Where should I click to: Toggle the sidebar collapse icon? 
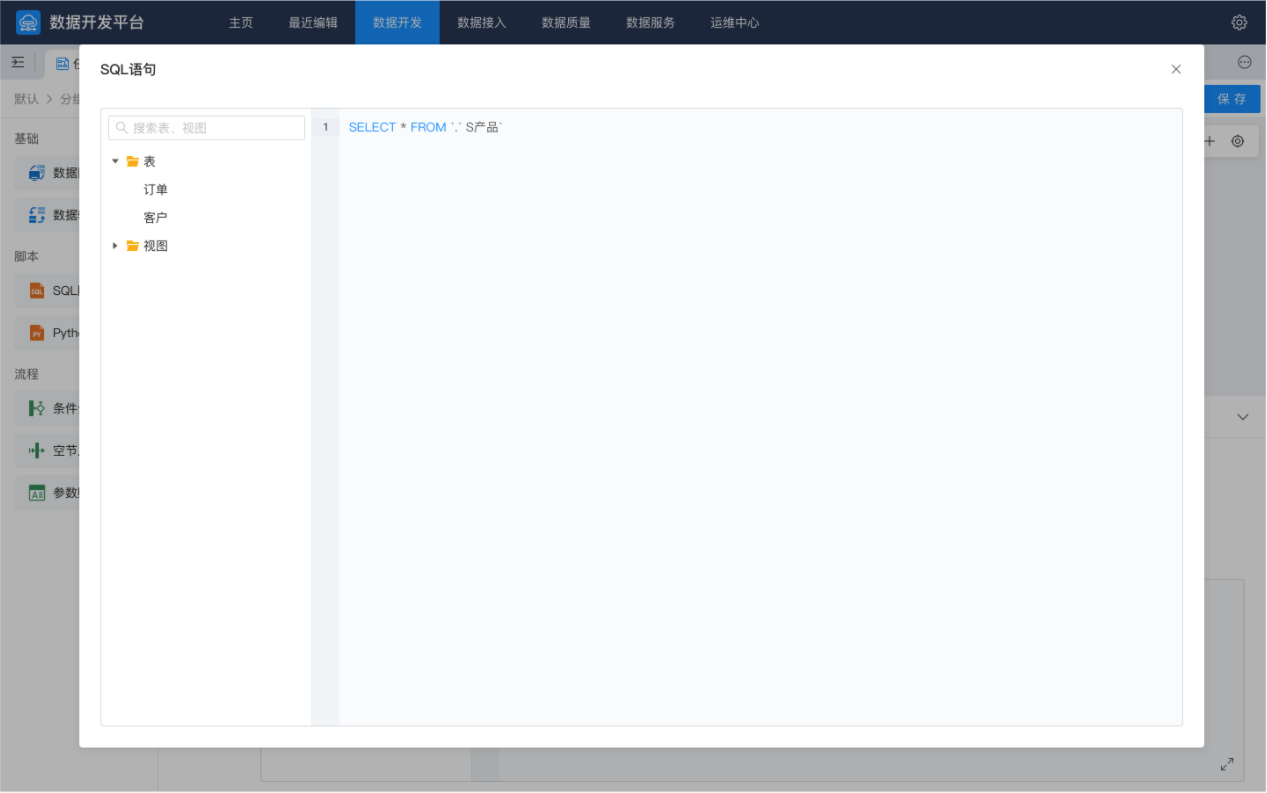pyautogui.click(x=18, y=62)
